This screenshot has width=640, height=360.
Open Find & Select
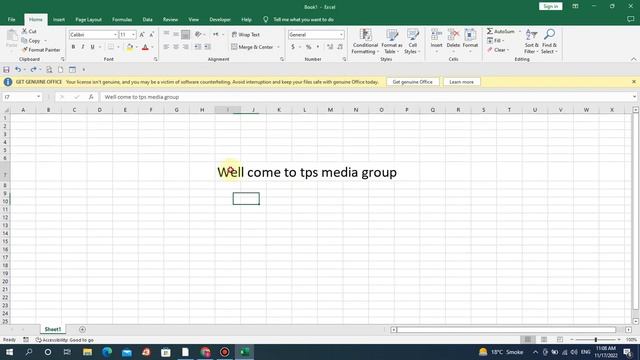point(549,41)
